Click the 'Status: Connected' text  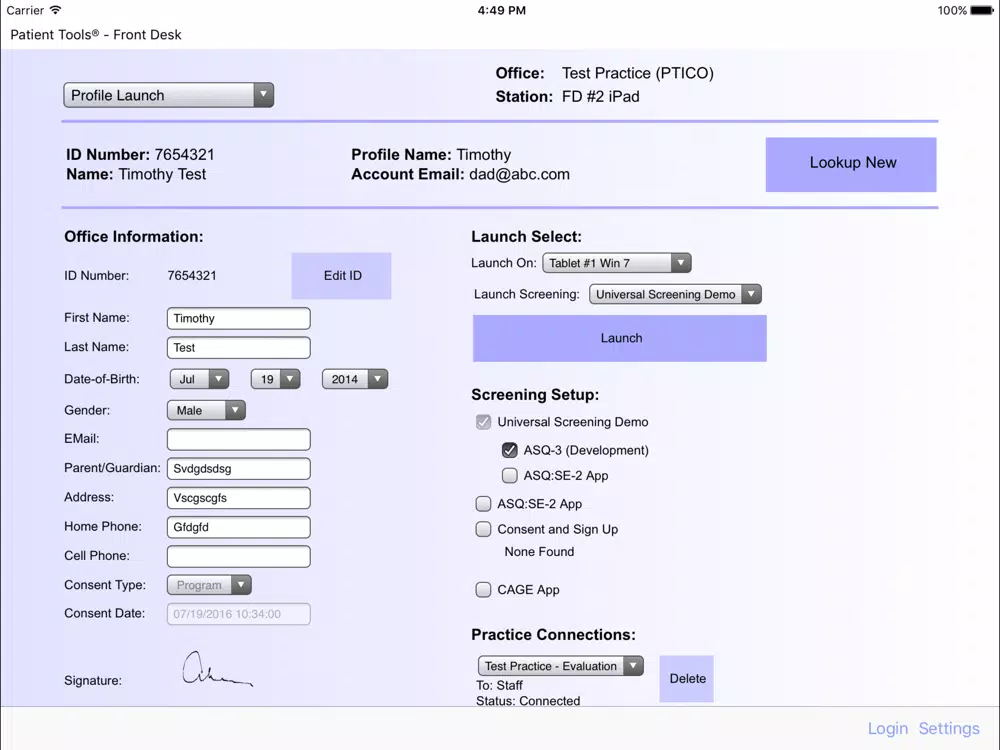pos(528,701)
